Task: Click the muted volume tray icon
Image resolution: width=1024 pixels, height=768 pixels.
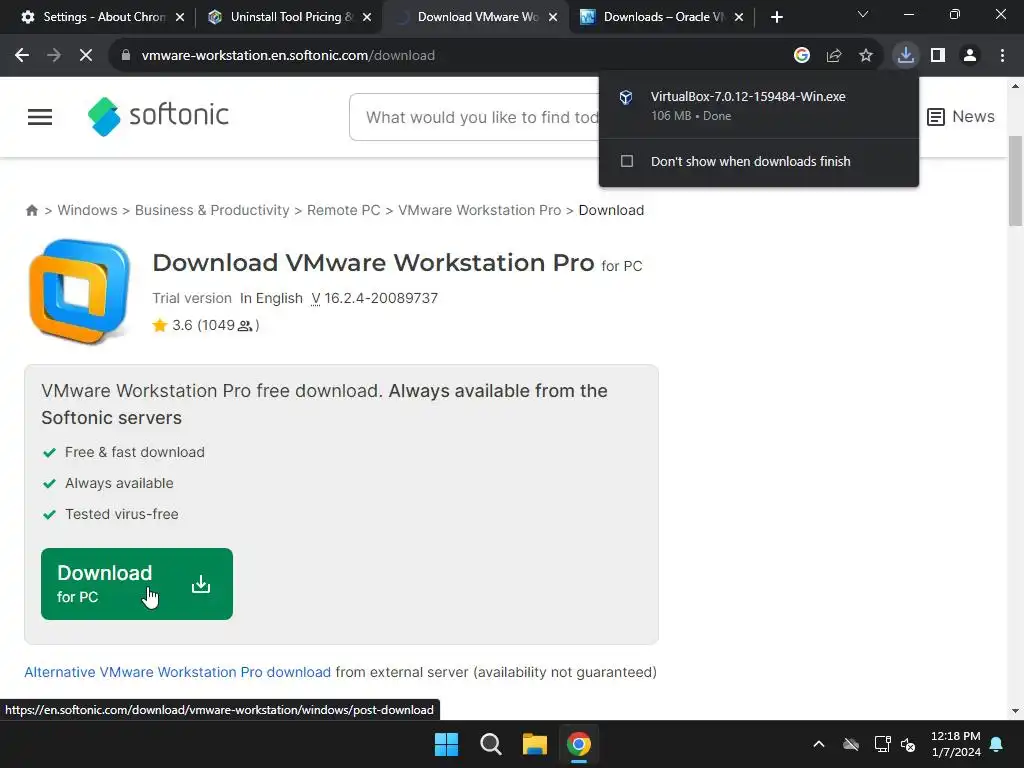Action: point(908,744)
